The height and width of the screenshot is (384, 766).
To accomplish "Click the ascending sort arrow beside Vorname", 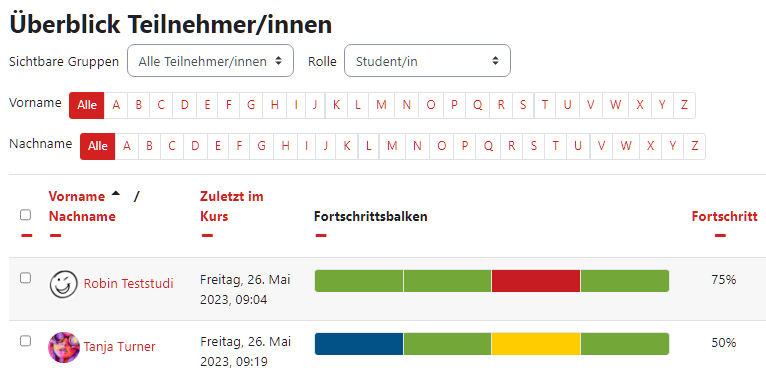I will point(116,193).
